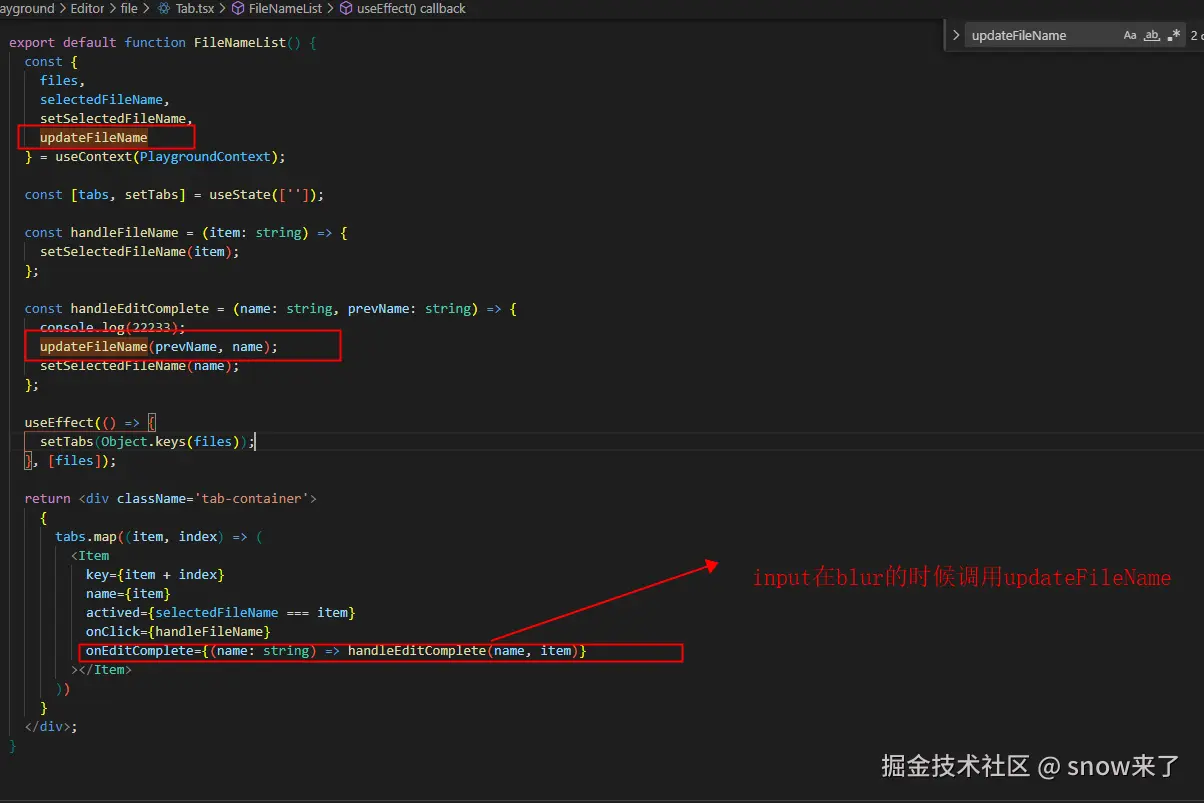Click 'setSelectedFileName,' in the destructuring block
The height and width of the screenshot is (803, 1204).
[116, 118]
